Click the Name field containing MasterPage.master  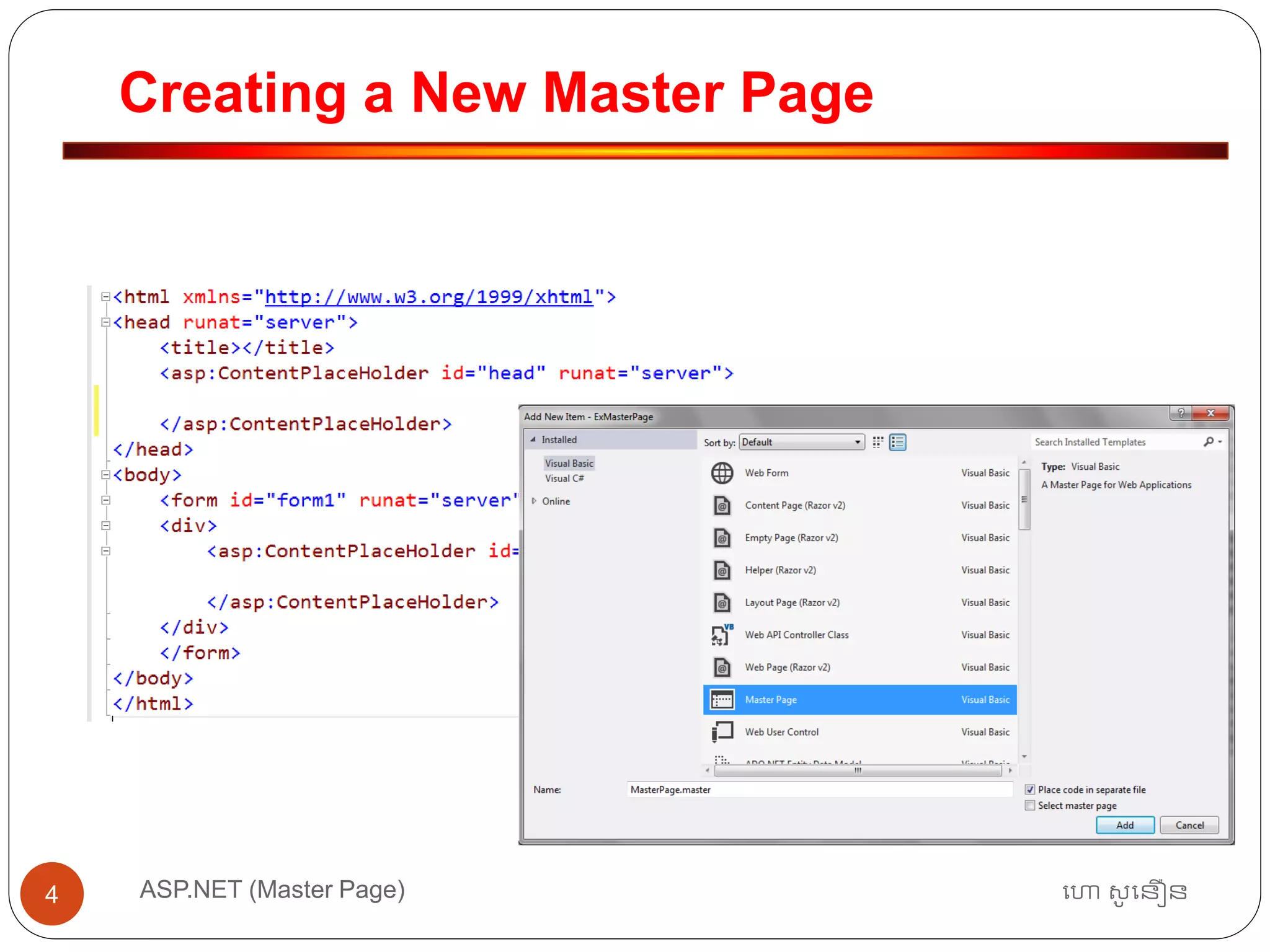click(x=819, y=790)
